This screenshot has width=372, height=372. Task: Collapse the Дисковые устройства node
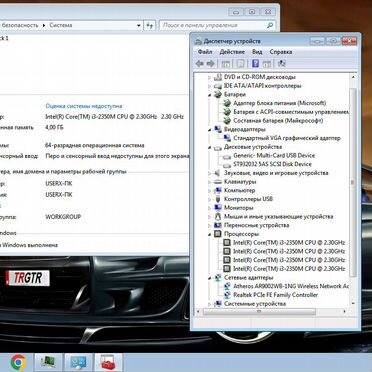coord(210,147)
